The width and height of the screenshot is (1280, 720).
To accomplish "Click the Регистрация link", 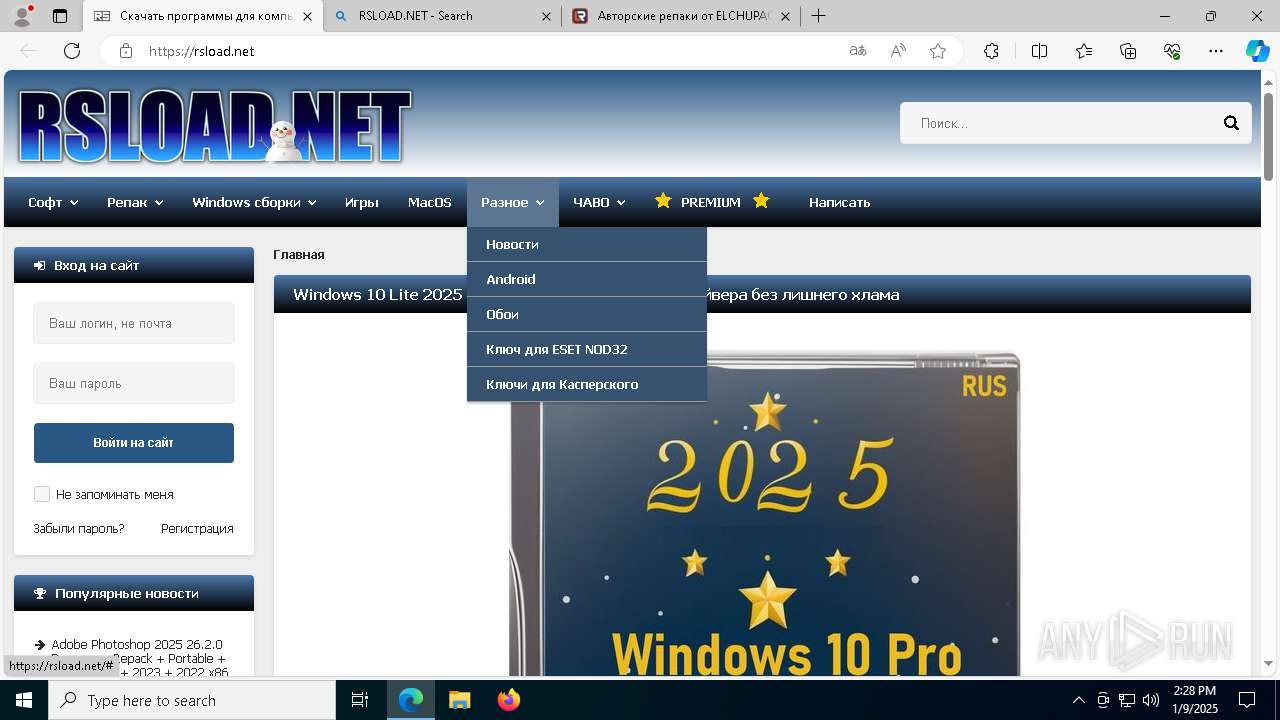I will point(197,528).
